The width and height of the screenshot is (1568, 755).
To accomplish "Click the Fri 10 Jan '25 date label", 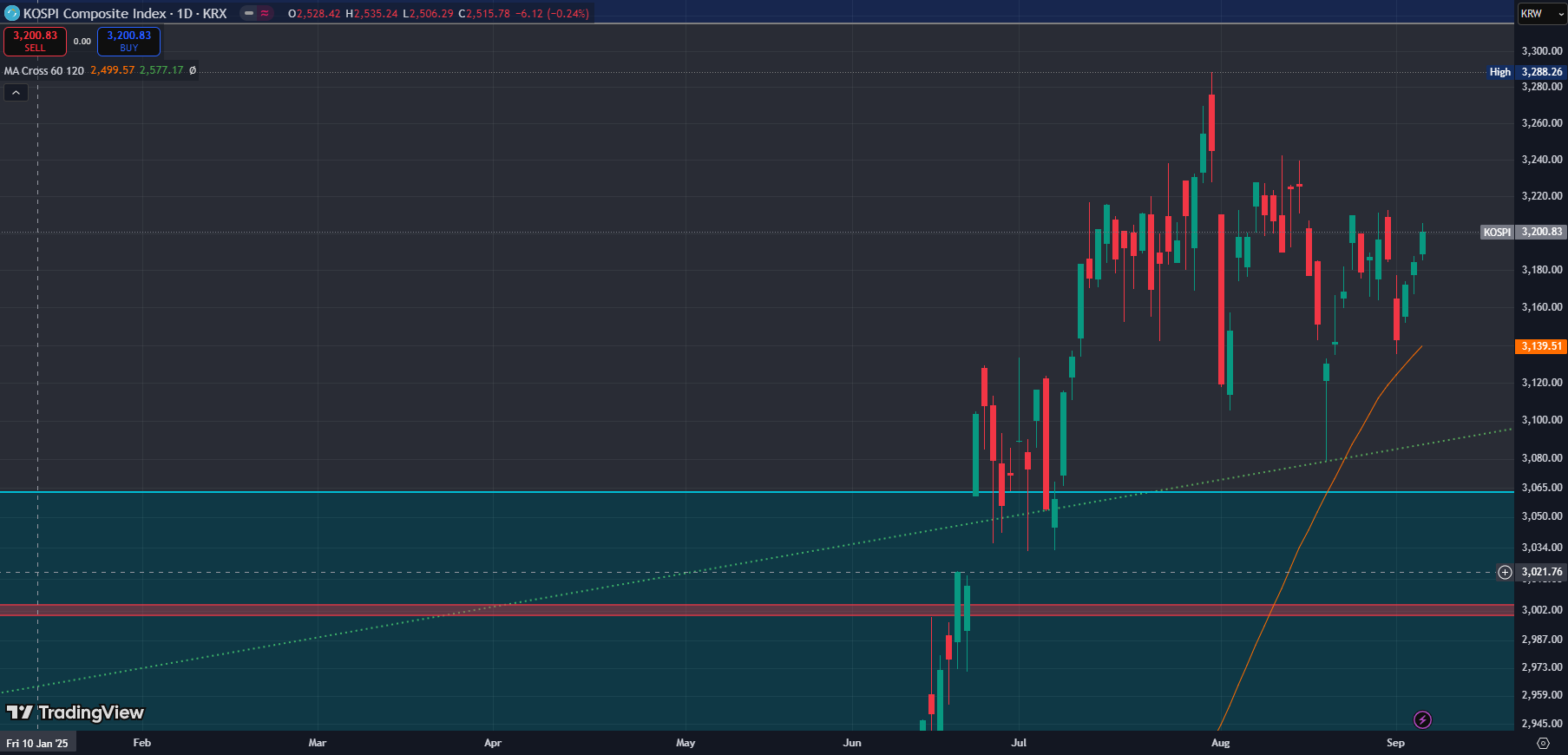I will pos(37,743).
